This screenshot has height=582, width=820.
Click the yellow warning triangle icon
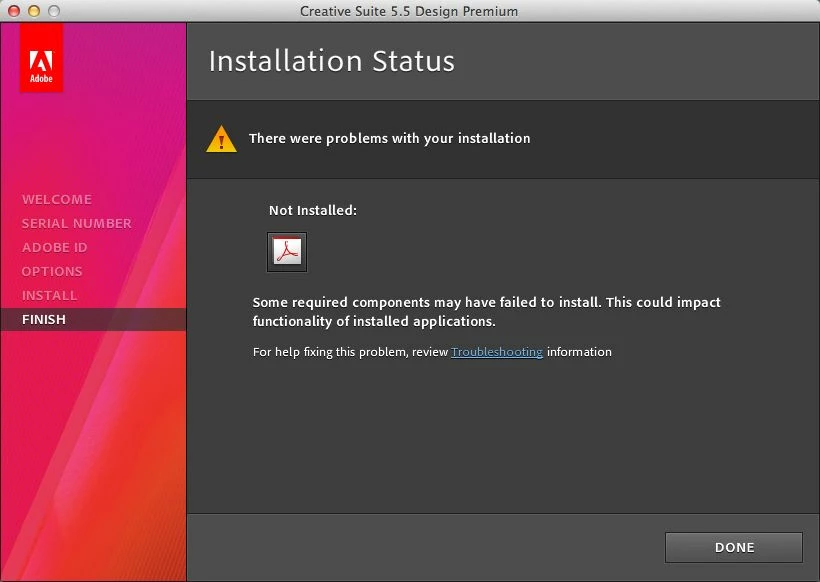pos(222,139)
